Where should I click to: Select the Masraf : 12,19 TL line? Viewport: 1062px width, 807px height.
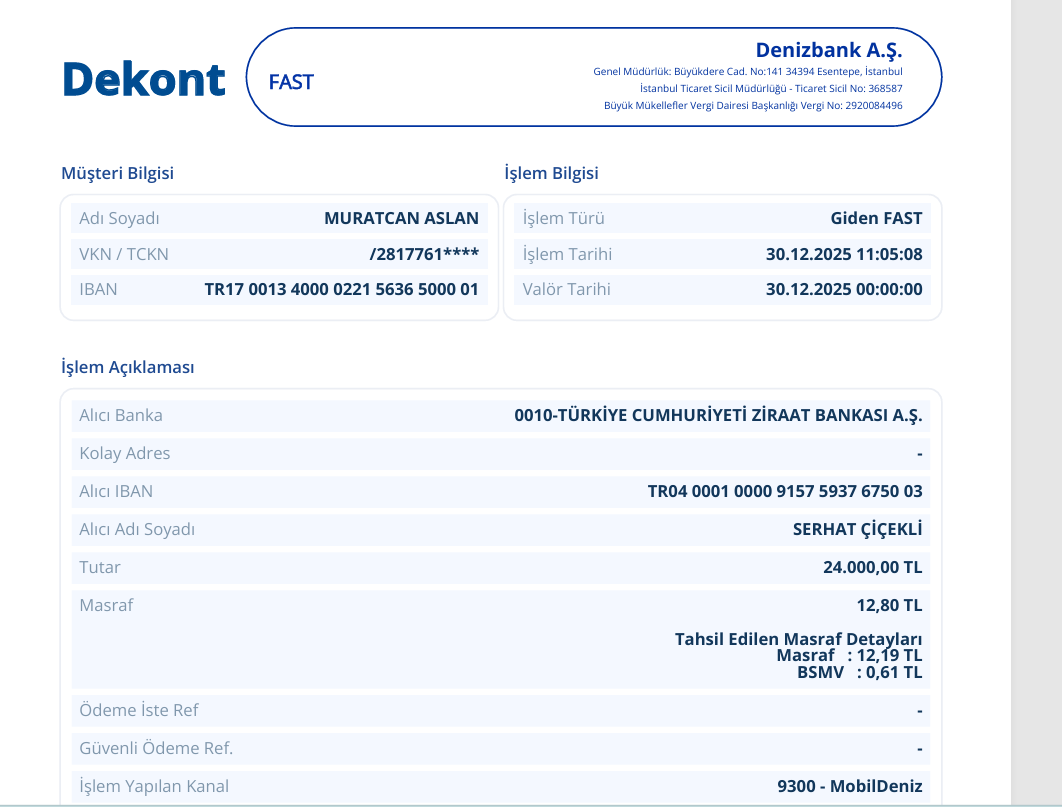point(849,655)
